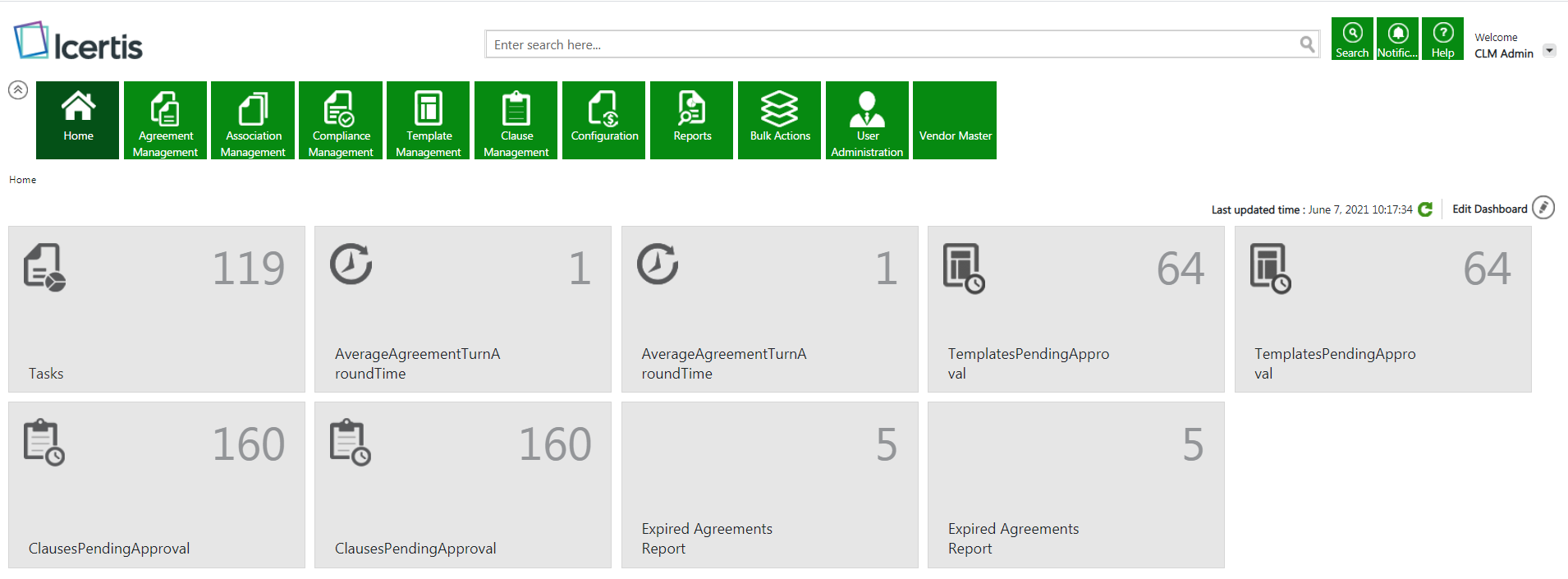
Task: Open the Notifications bell icon
Action: tap(1397, 39)
